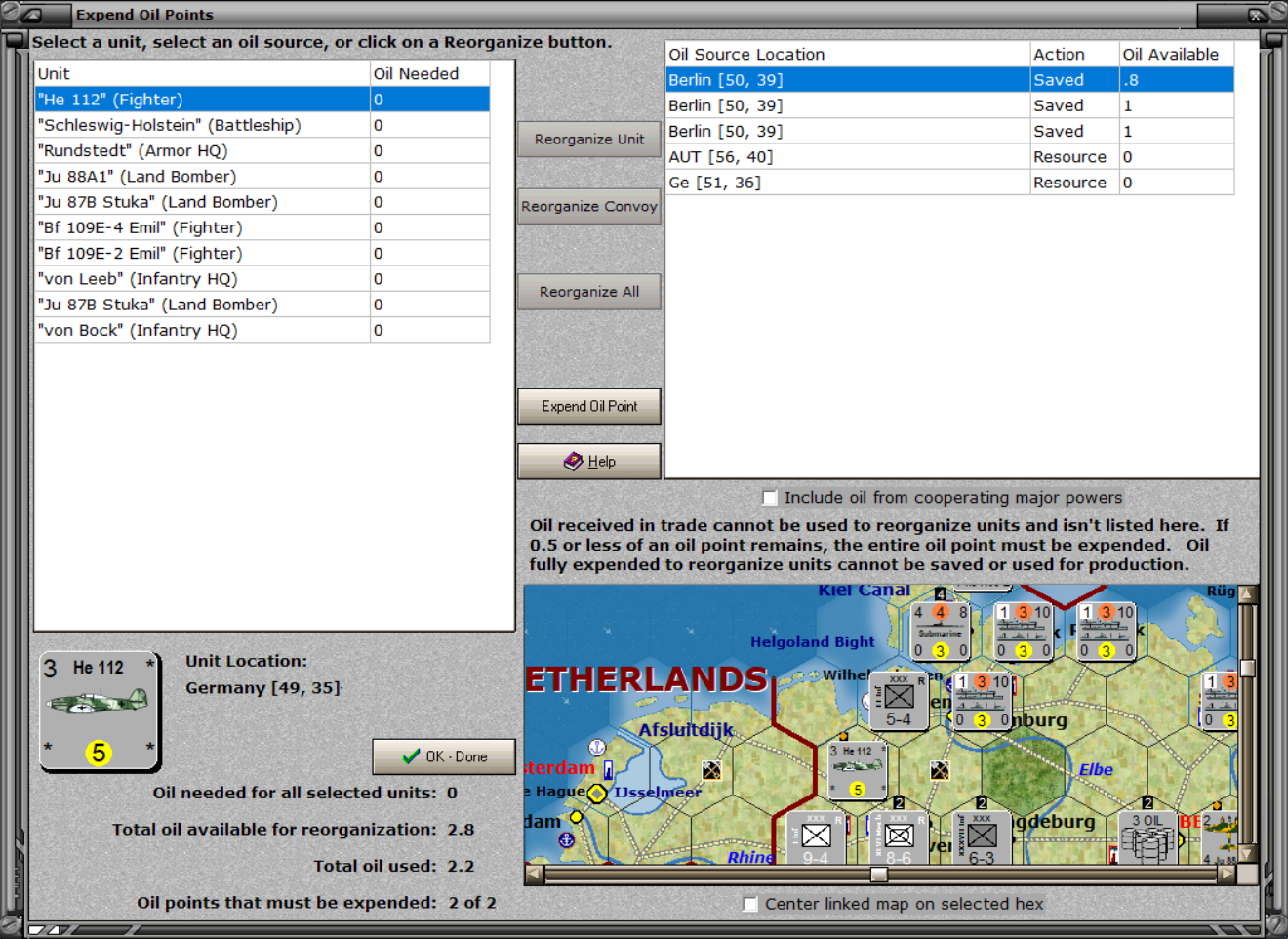Click the Oil Needed column header
Viewport: 1288px width, 939px height.
click(x=429, y=73)
